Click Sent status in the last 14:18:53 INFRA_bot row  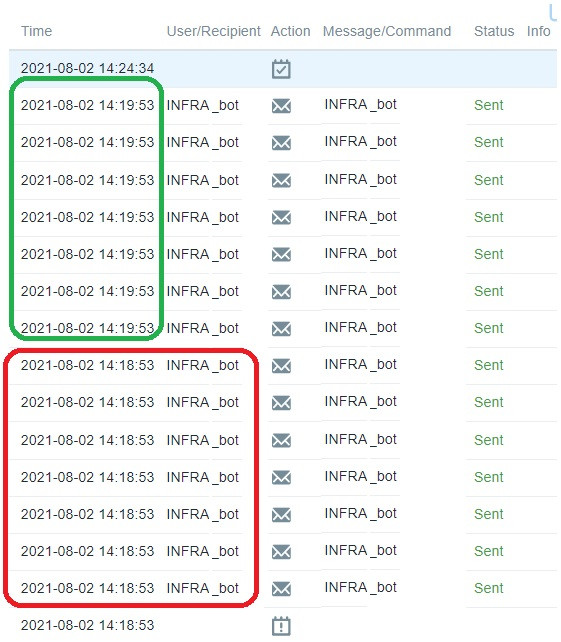489,588
